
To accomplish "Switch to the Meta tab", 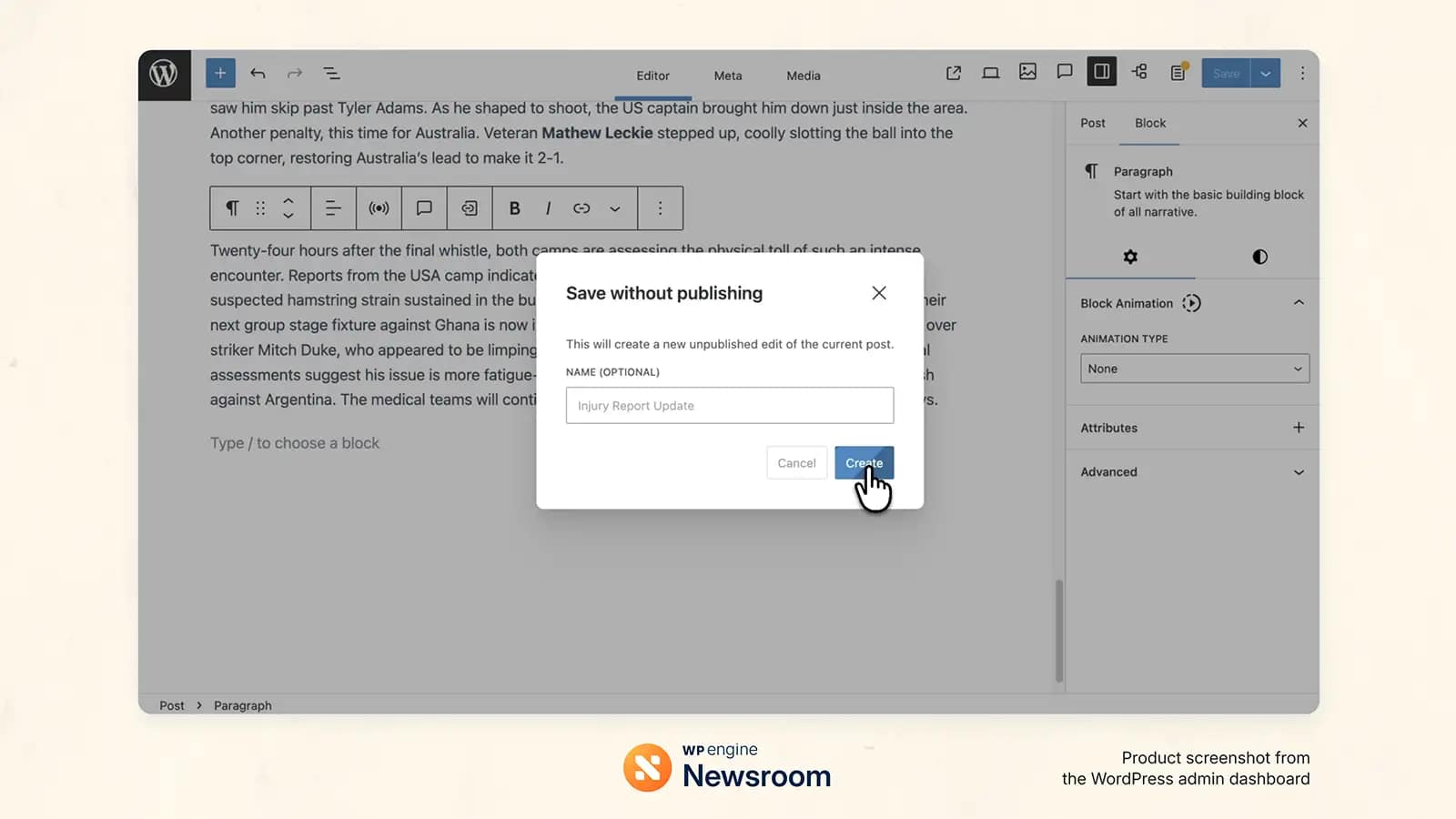I will [x=727, y=76].
